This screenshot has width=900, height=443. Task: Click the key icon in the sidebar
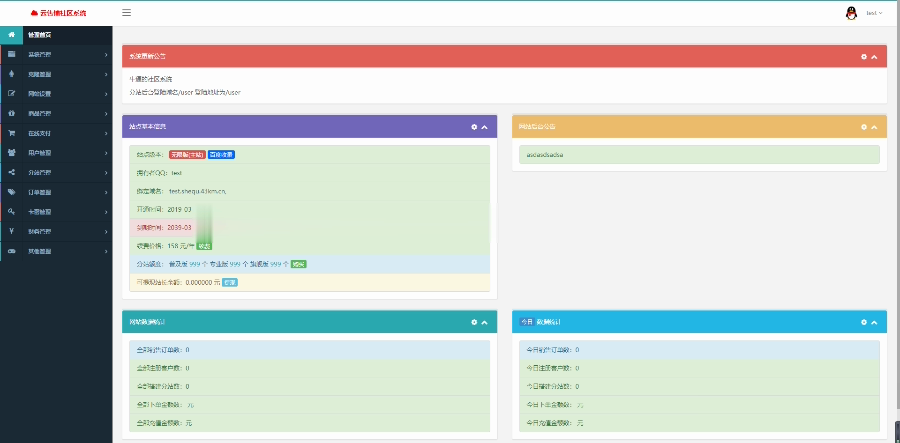pos(11,212)
